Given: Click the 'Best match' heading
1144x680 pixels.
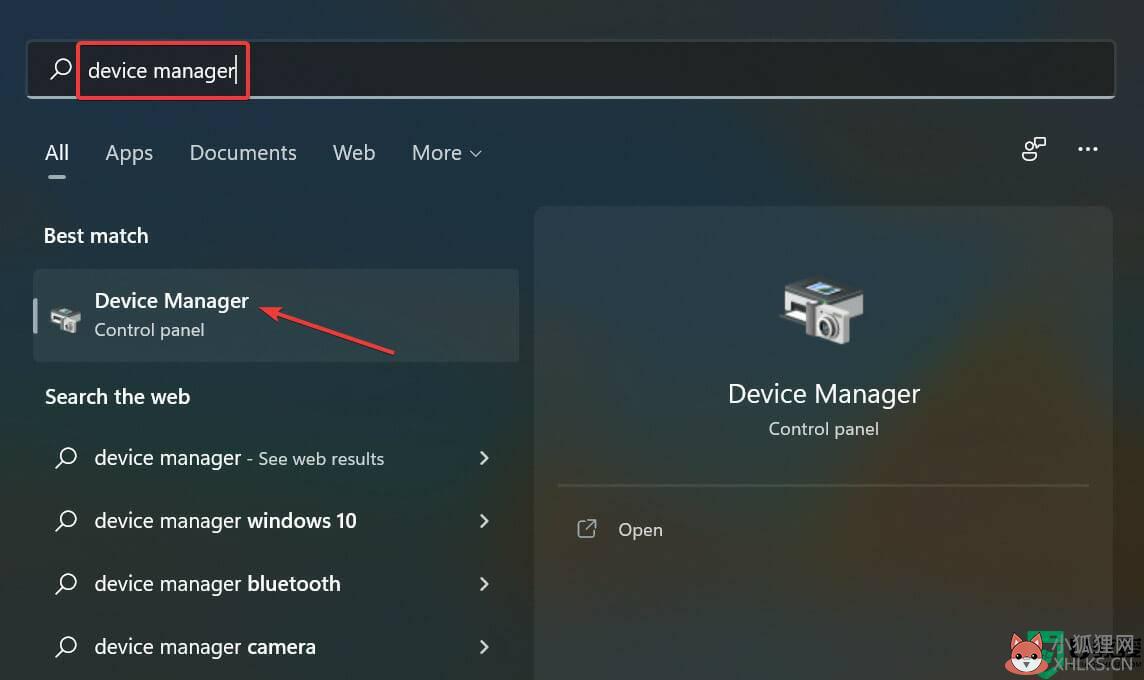Looking at the screenshot, I should click(96, 236).
